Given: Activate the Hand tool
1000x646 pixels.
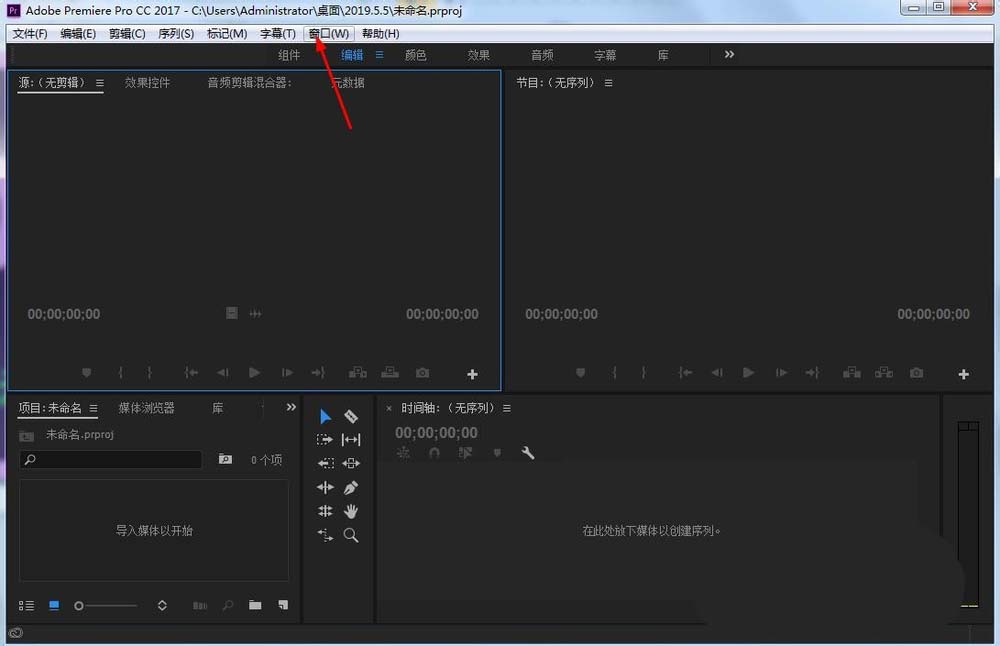Looking at the screenshot, I should pos(351,511).
